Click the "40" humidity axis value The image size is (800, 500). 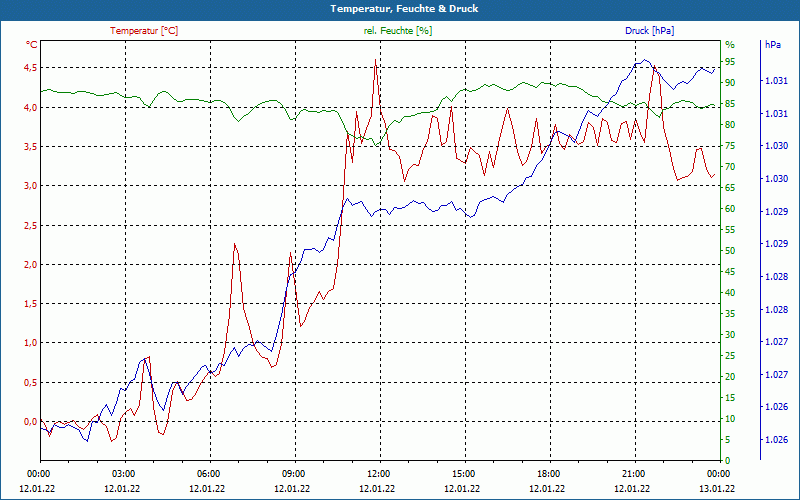point(730,292)
